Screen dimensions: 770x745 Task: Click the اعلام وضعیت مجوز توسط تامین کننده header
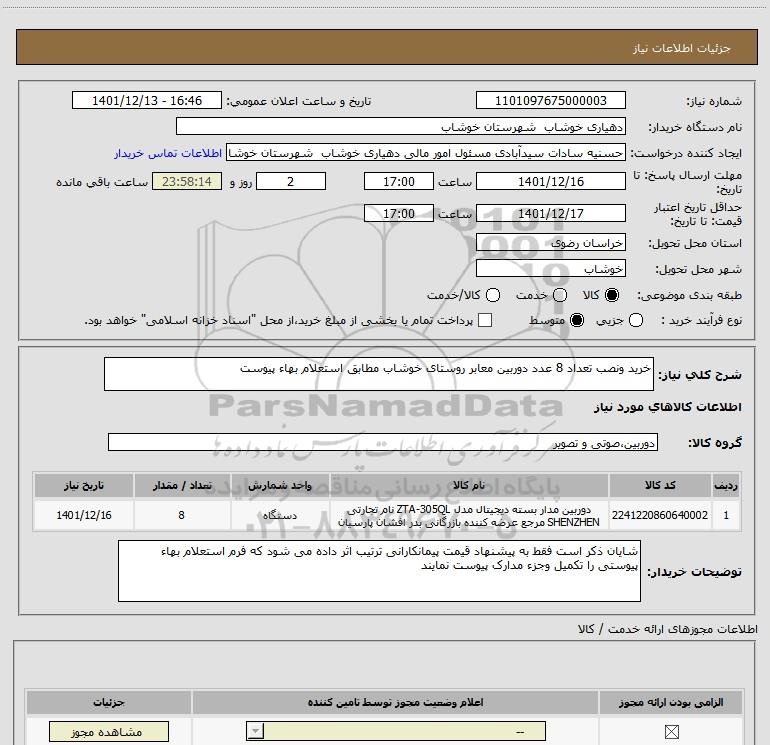pyautogui.click(x=395, y=702)
